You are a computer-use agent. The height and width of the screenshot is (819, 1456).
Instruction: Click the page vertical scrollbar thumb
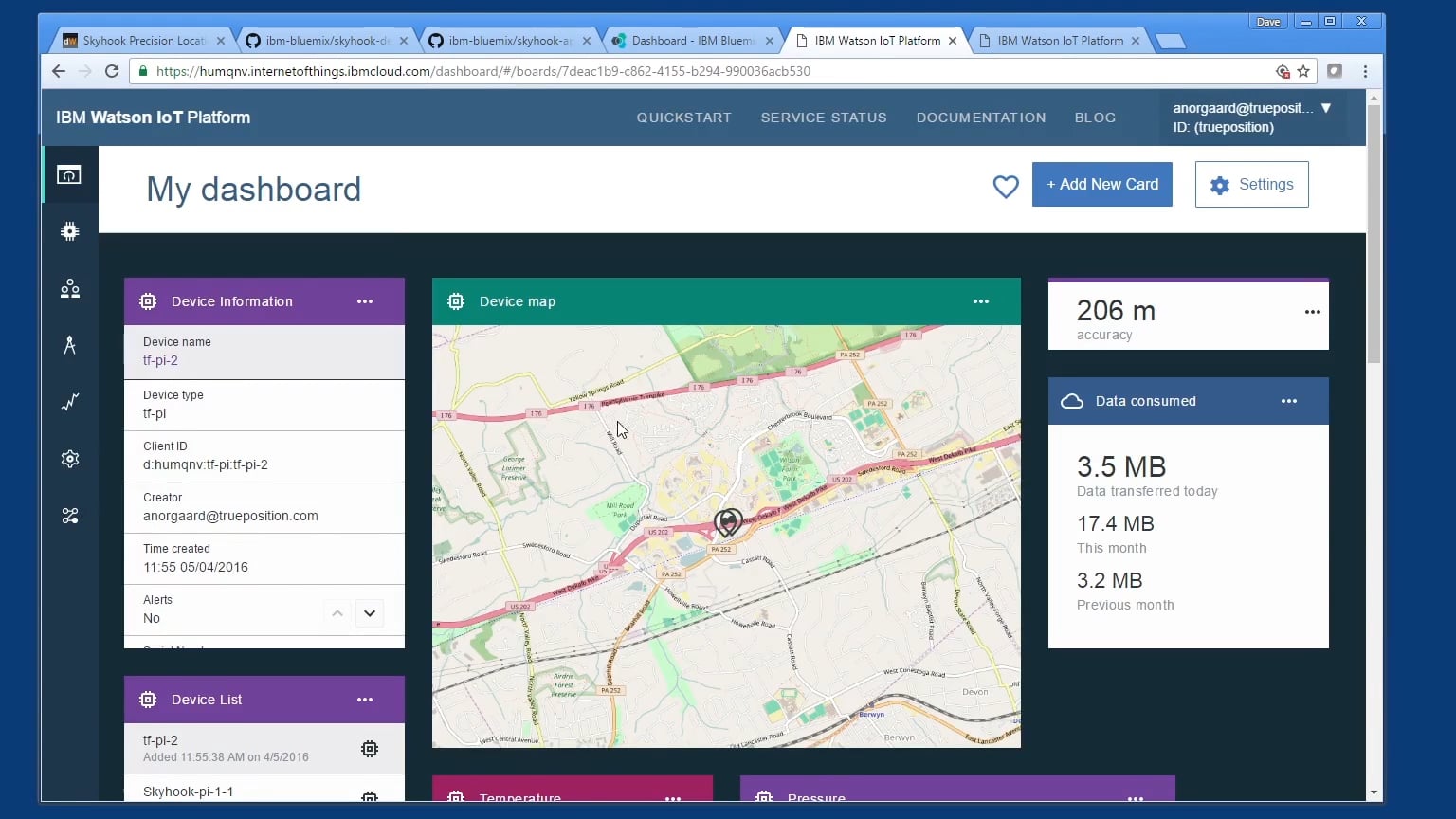(x=1374, y=233)
